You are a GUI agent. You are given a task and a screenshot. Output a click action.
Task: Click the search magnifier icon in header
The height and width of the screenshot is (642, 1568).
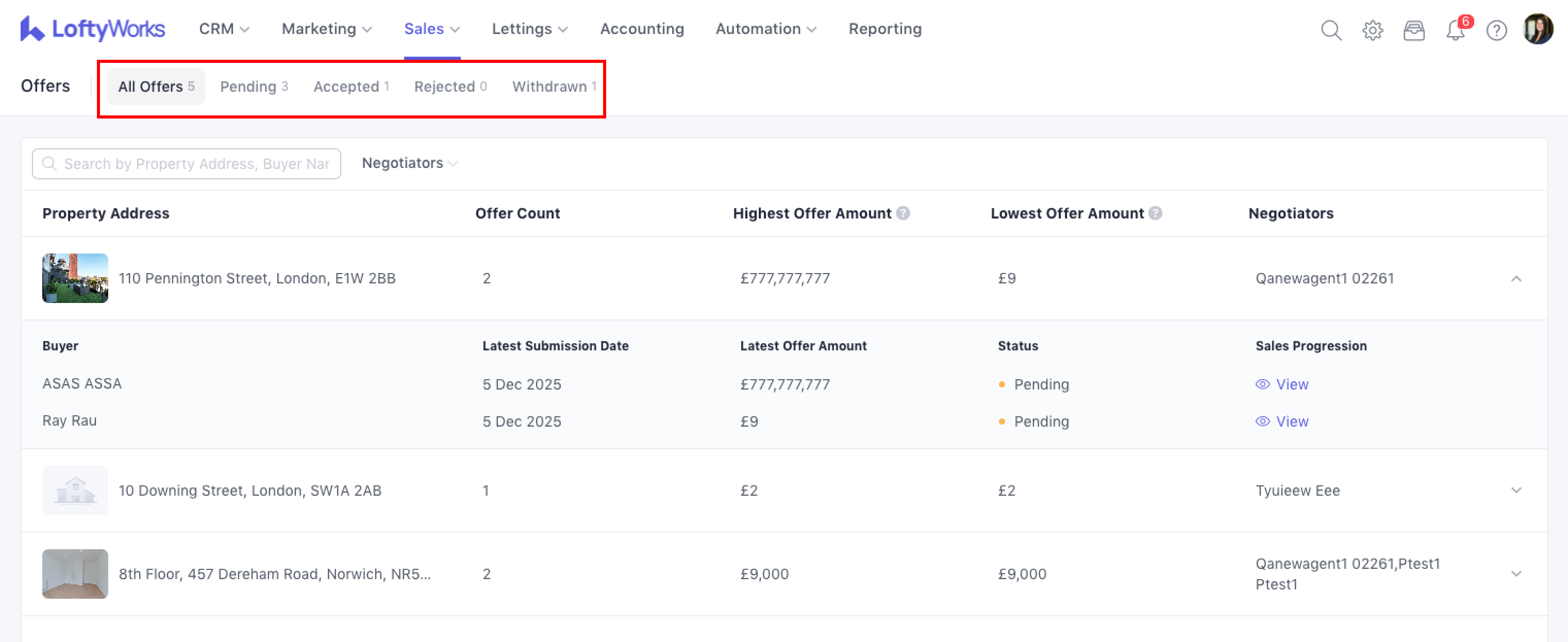tap(1330, 30)
